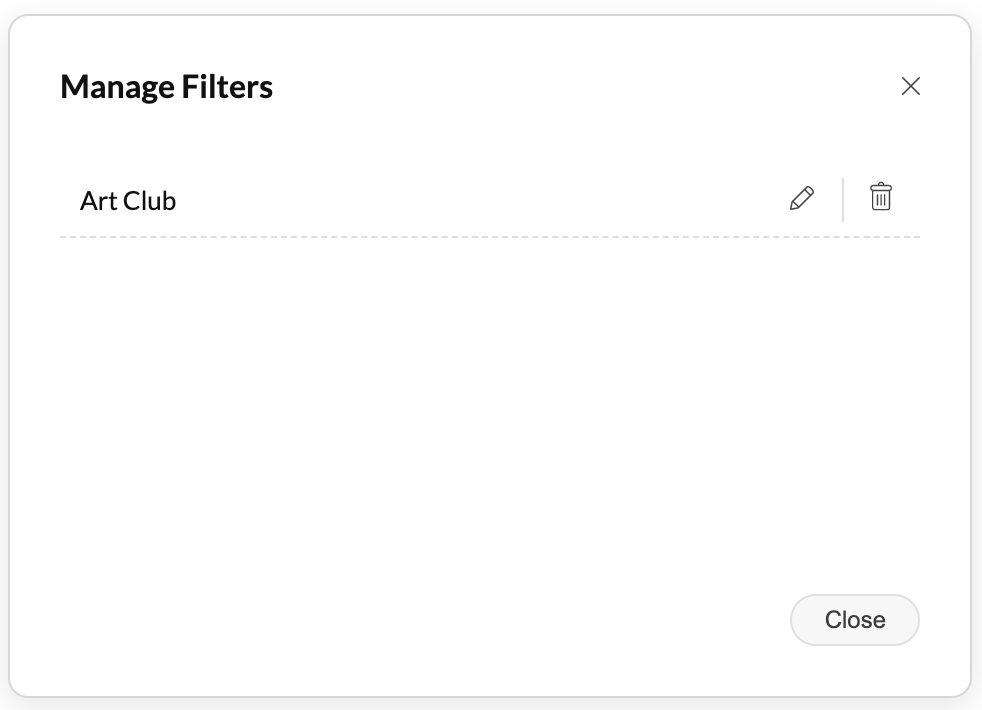Click the trash can icon
Viewport: 982px width, 710px height.
pos(880,197)
